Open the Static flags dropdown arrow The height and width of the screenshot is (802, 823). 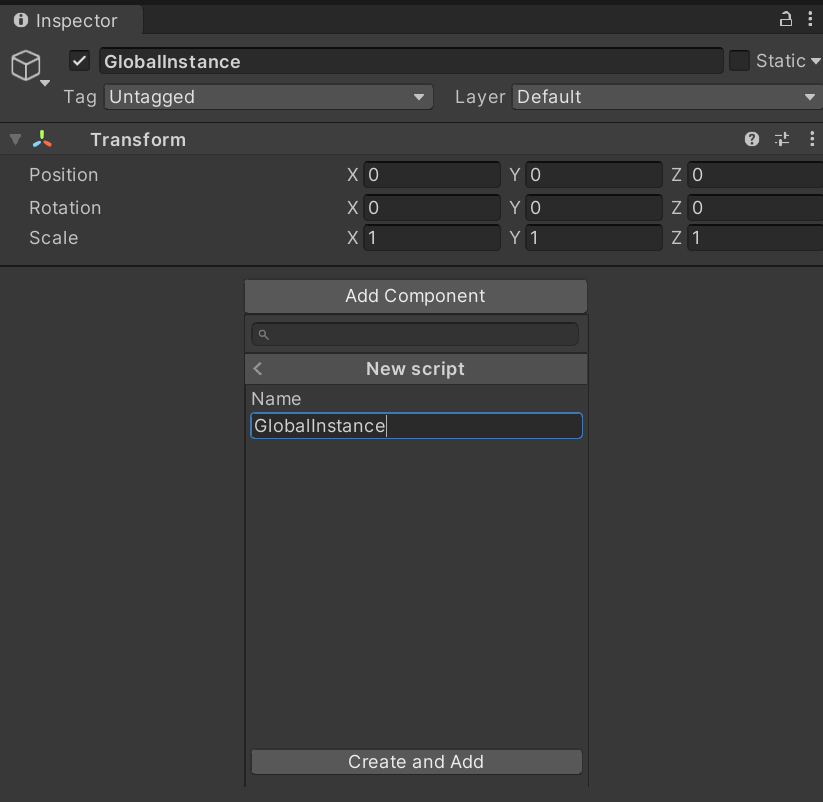[x=816, y=61]
